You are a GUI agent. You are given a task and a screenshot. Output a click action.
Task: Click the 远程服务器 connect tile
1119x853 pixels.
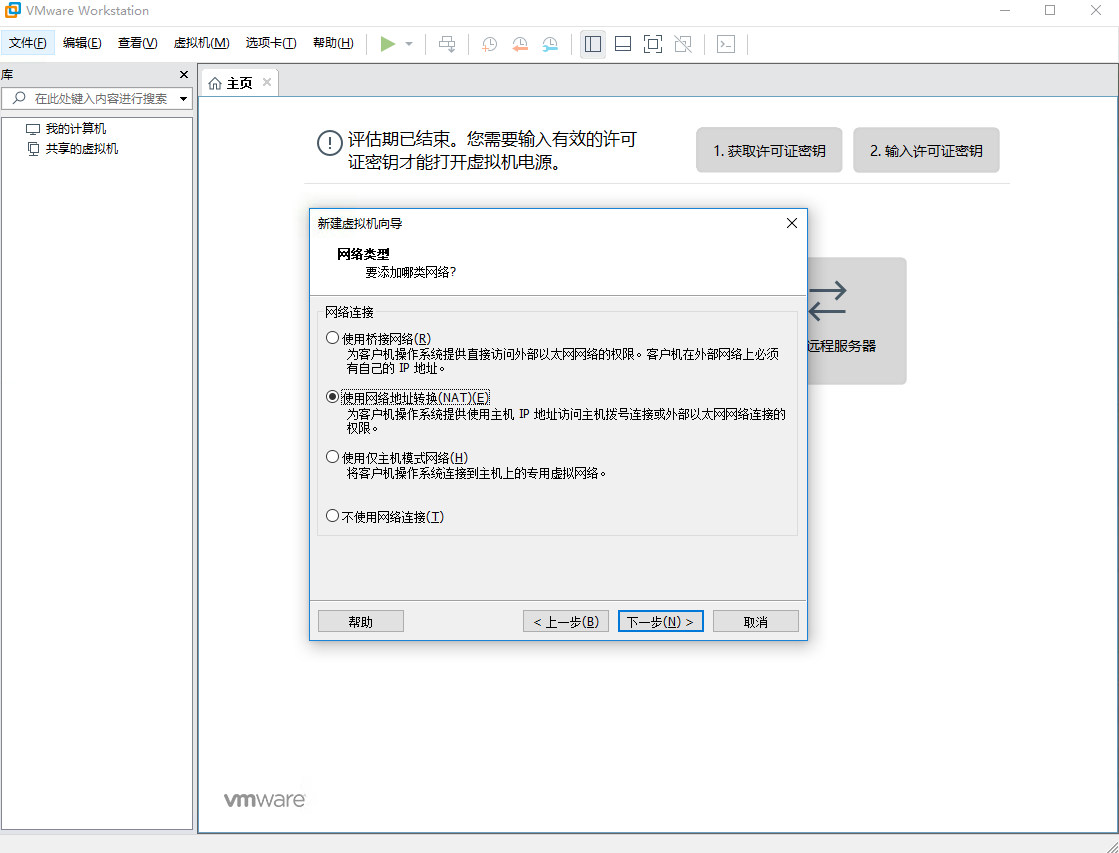[856, 321]
